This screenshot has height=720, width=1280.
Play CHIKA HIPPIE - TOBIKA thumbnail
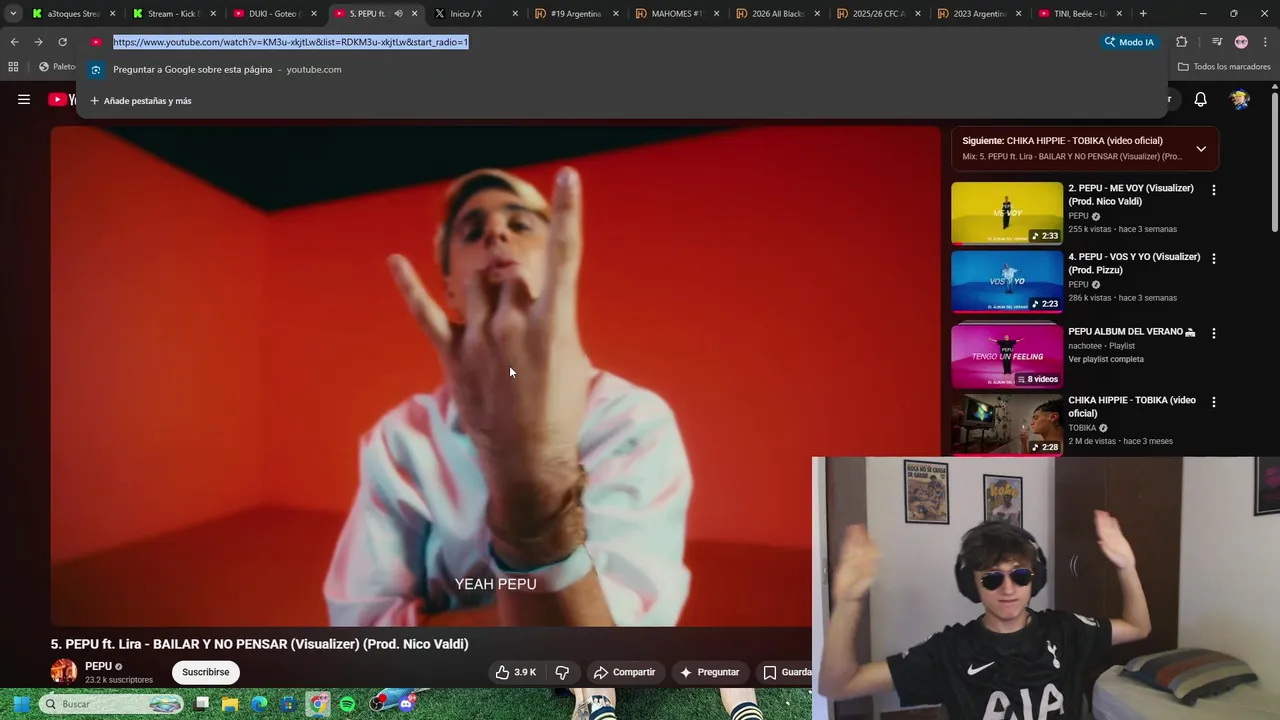pyautogui.click(x=1007, y=424)
